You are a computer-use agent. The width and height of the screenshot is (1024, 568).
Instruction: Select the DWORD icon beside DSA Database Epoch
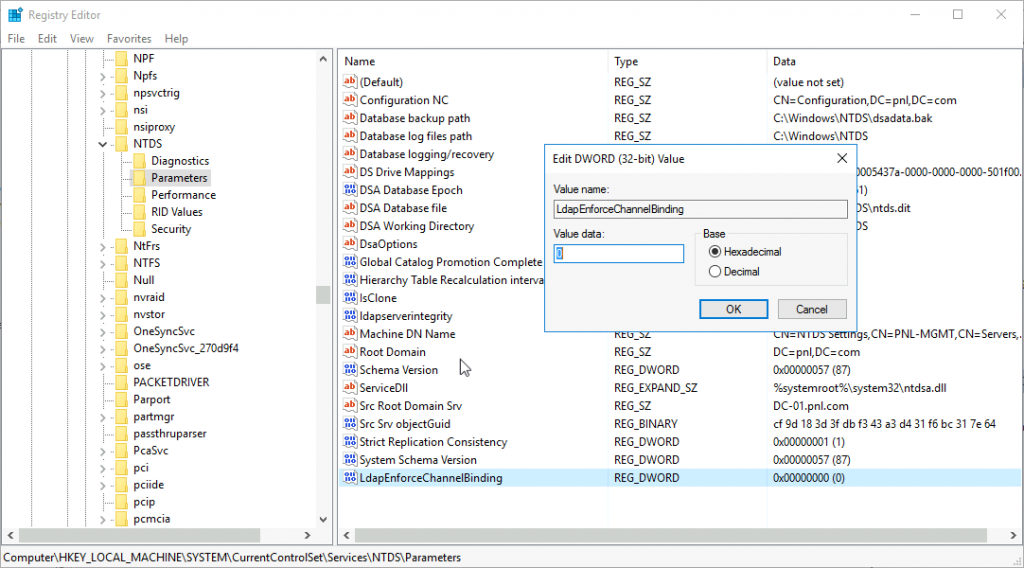pyautogui.click(x=350, y=190)
